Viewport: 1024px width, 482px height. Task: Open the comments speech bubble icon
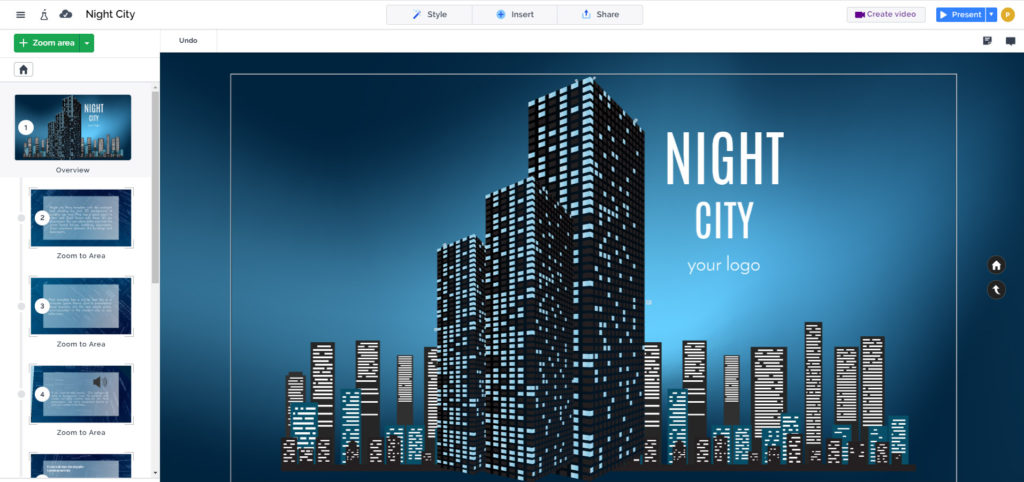(x=1010, y=41)
